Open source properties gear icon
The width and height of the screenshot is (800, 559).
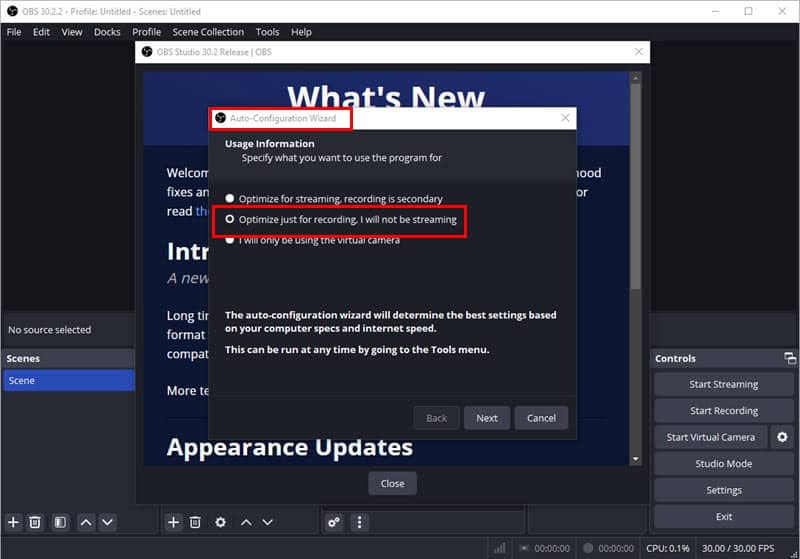220,522
